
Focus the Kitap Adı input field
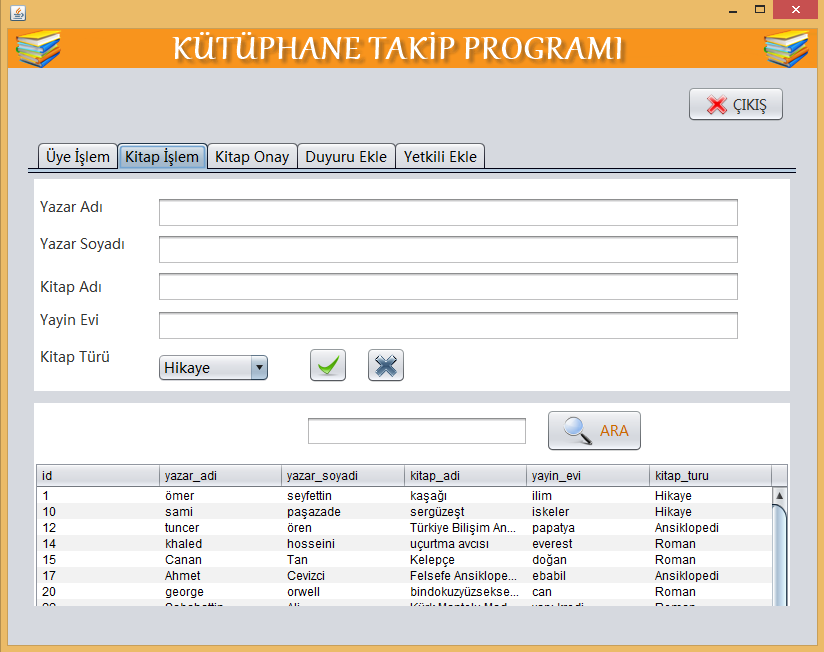pos(447,287)
